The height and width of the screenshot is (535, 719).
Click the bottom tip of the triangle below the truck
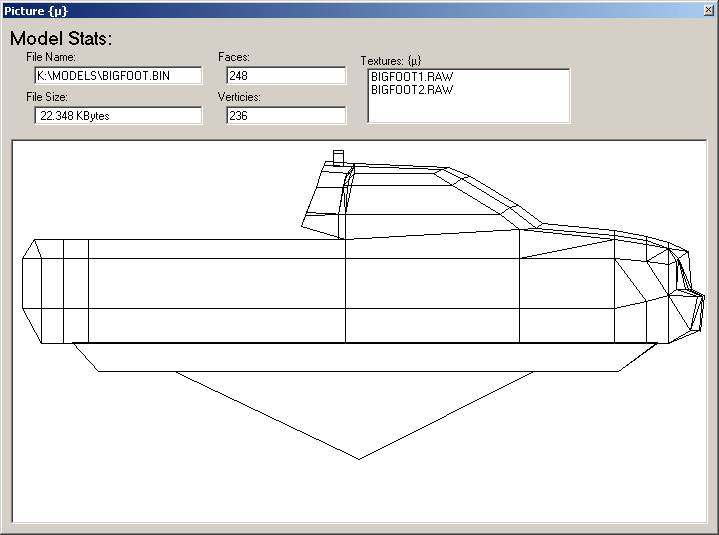tap(359, 457)
